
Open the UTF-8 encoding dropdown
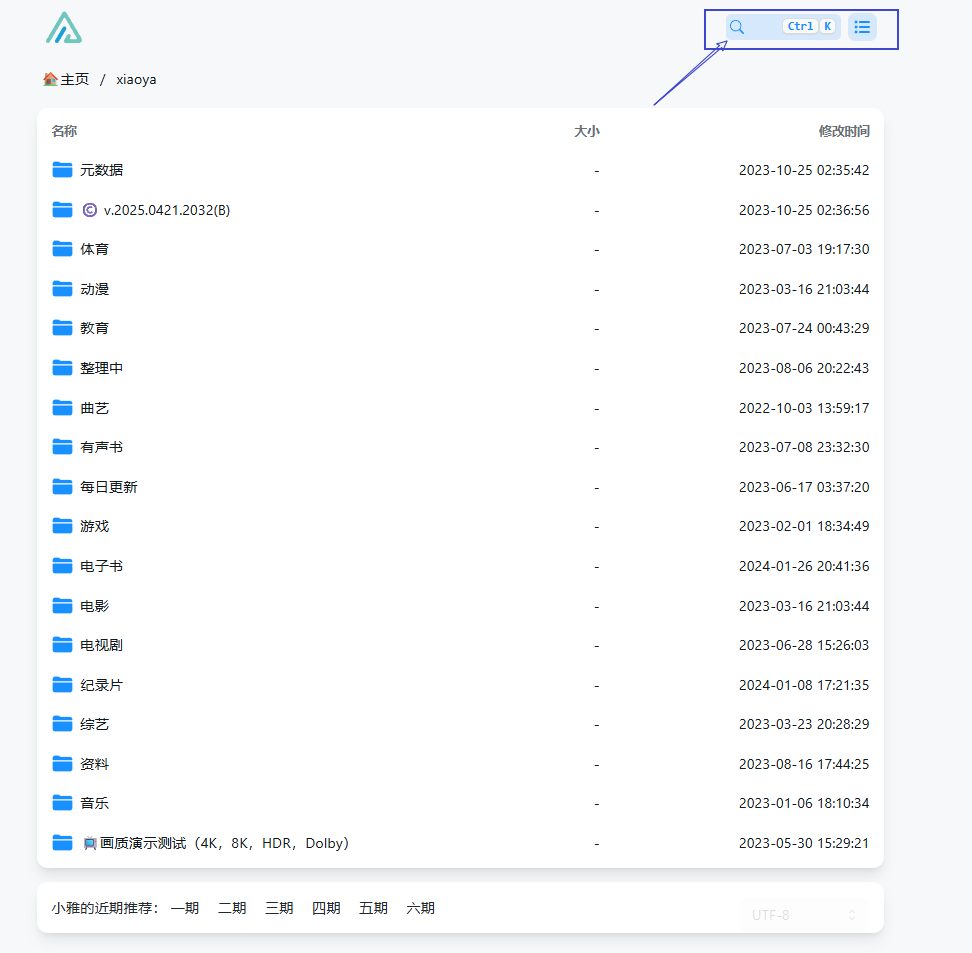coord(803,915)
